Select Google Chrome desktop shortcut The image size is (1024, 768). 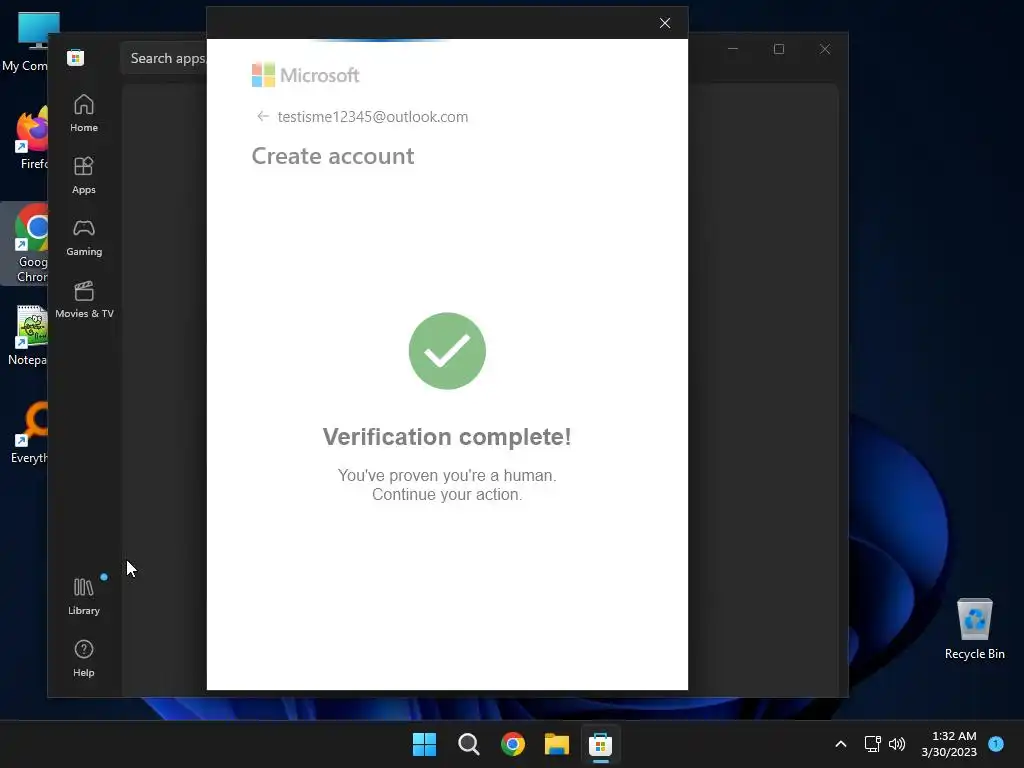(25, 244)
